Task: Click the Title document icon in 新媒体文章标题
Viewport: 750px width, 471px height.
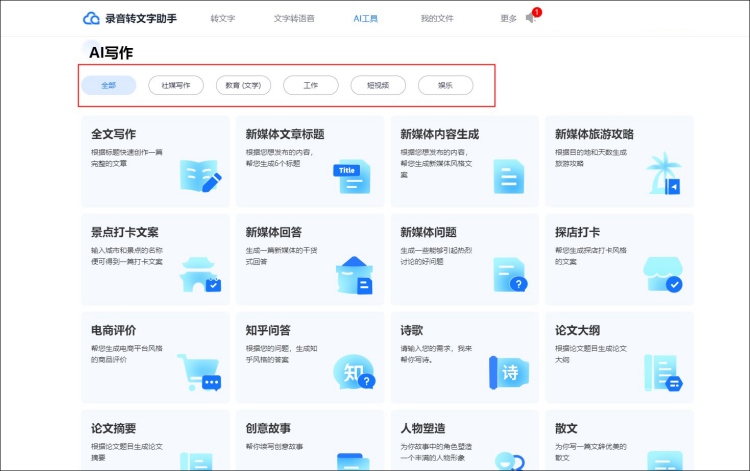Action: [352, 176]
